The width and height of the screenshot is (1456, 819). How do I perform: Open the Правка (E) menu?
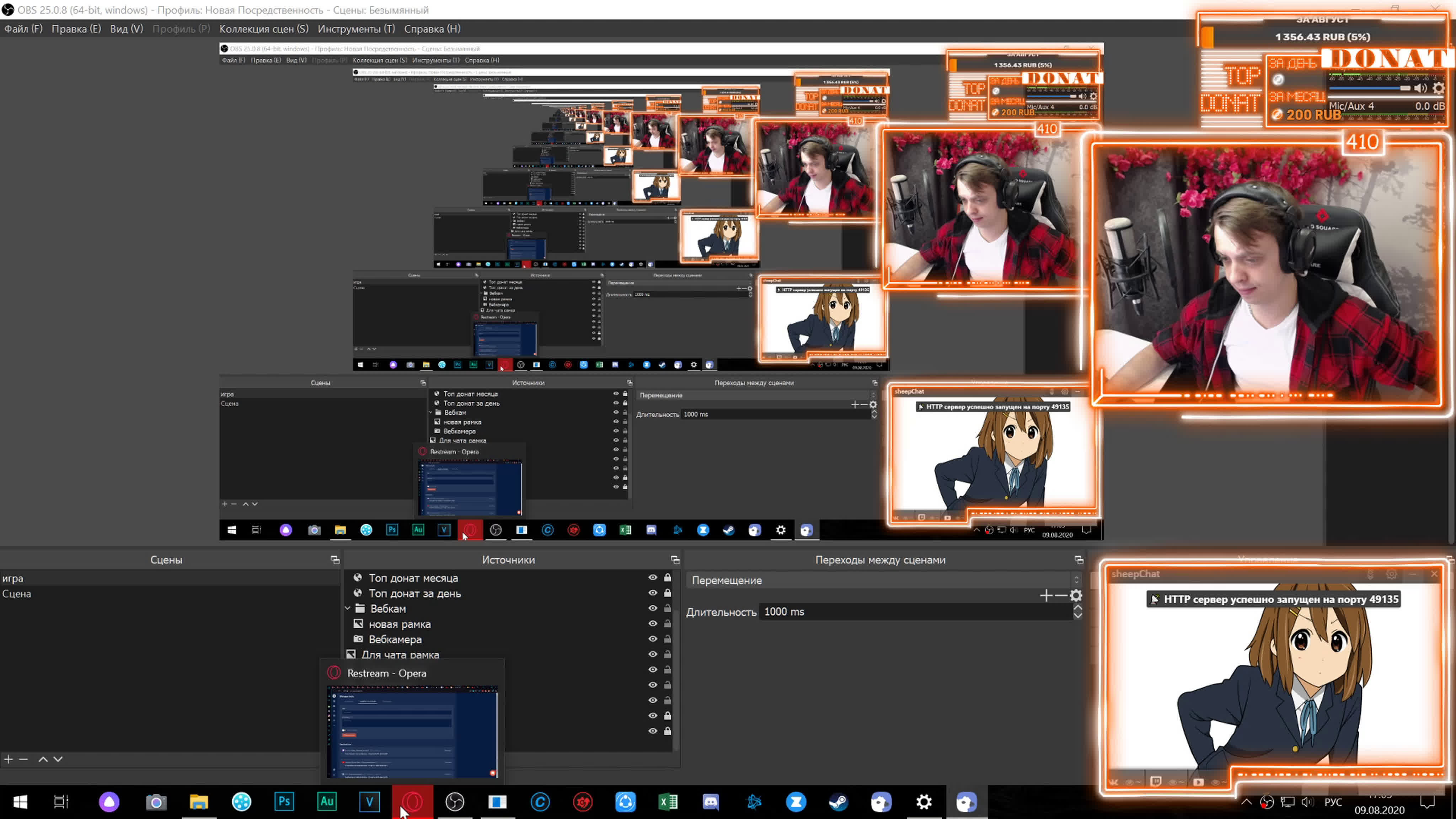[76, 29]
